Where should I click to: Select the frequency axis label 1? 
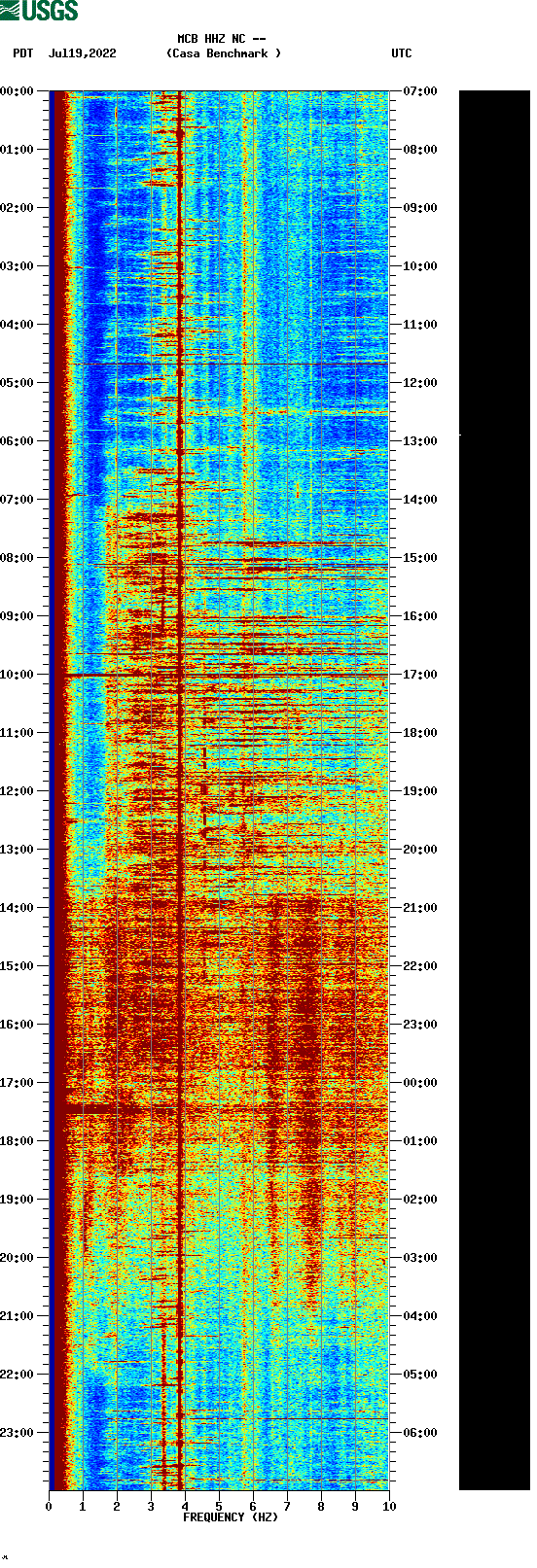pos(83,1507)
